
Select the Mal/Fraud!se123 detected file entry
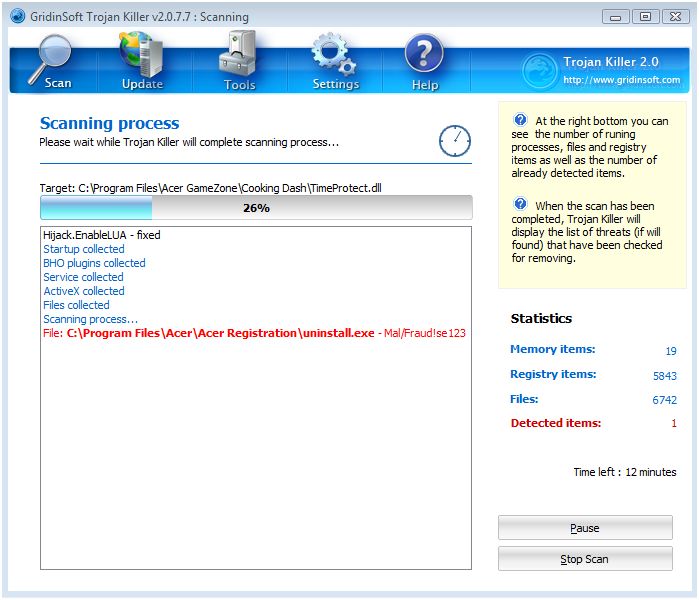coord(254,333)
